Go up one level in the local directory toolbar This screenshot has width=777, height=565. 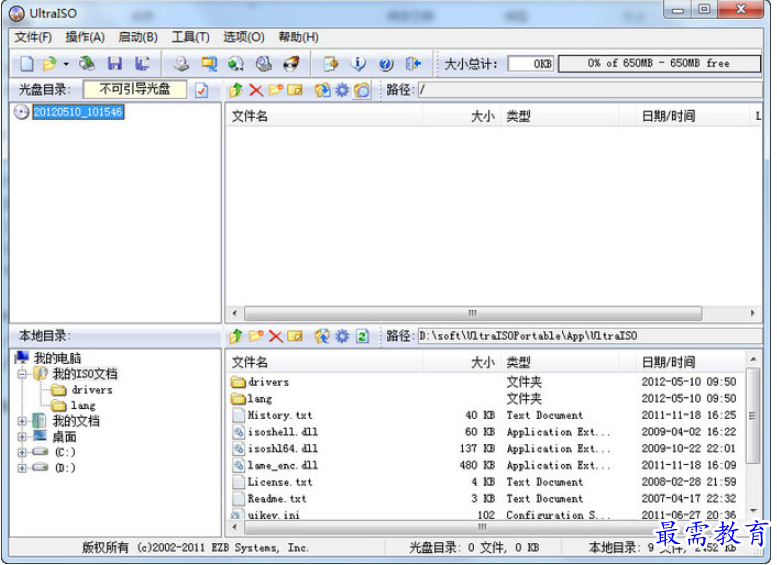(236, 336)
